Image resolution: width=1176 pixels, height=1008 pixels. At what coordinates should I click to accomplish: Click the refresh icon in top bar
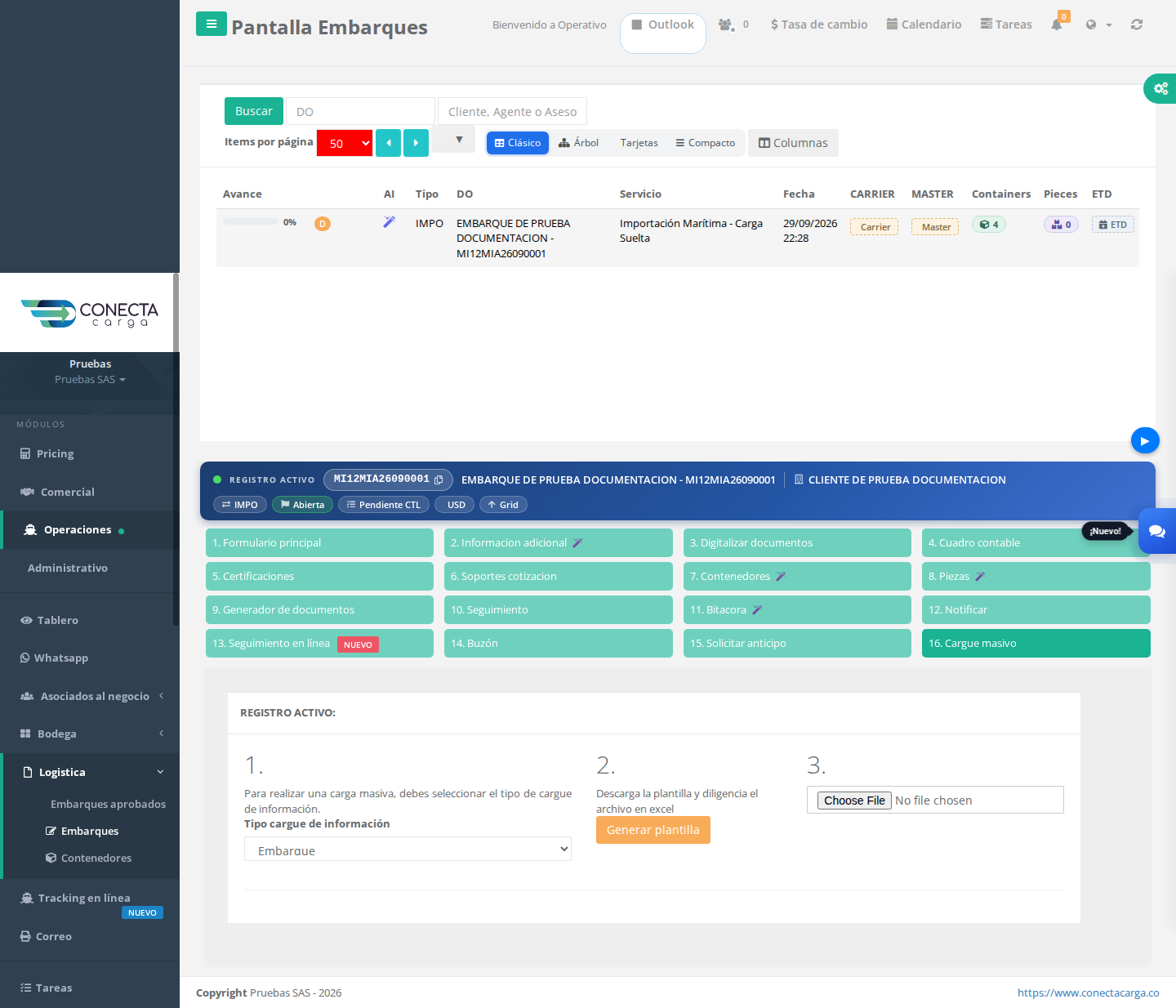tap(1137, 25)
